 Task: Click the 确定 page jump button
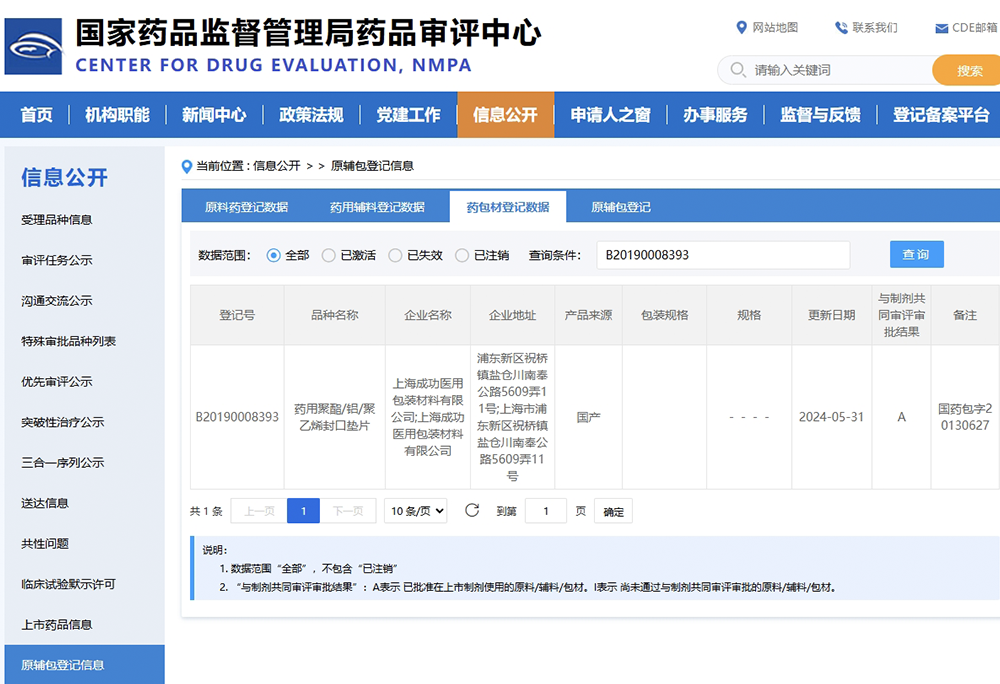[x=613, y=512]
